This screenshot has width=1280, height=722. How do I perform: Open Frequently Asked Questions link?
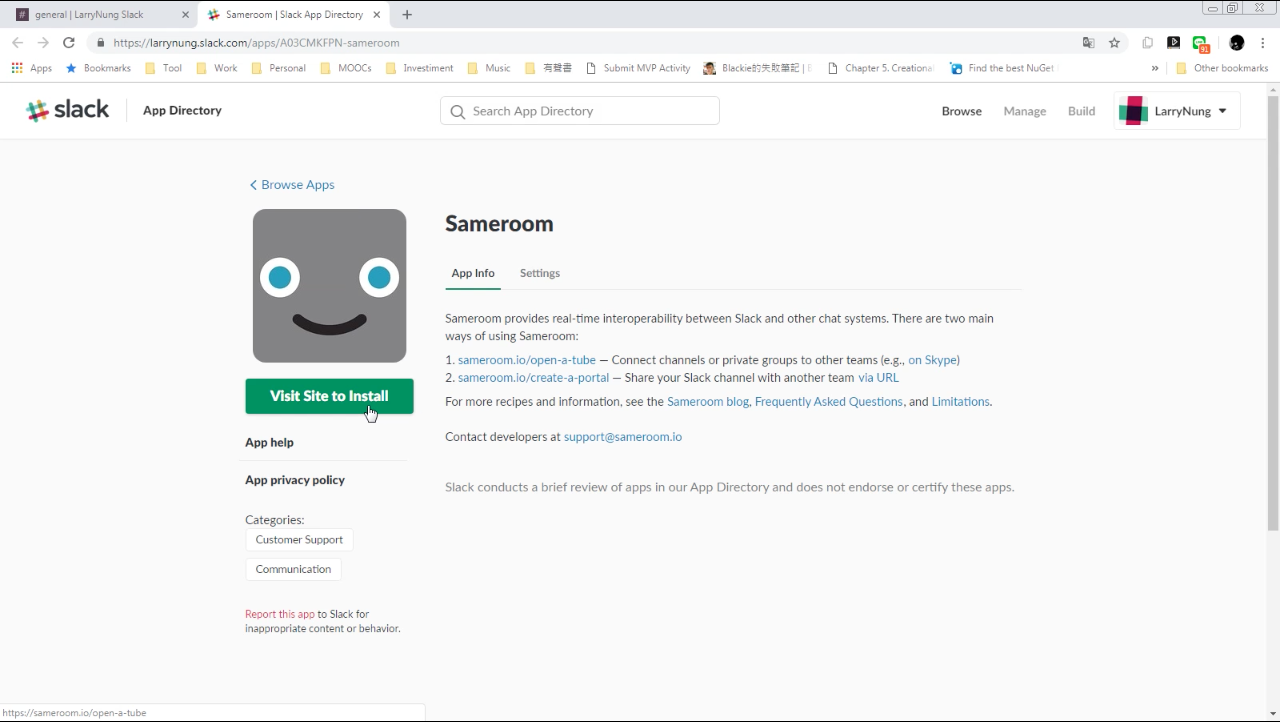pyautogui.click(x=829, y=402)
